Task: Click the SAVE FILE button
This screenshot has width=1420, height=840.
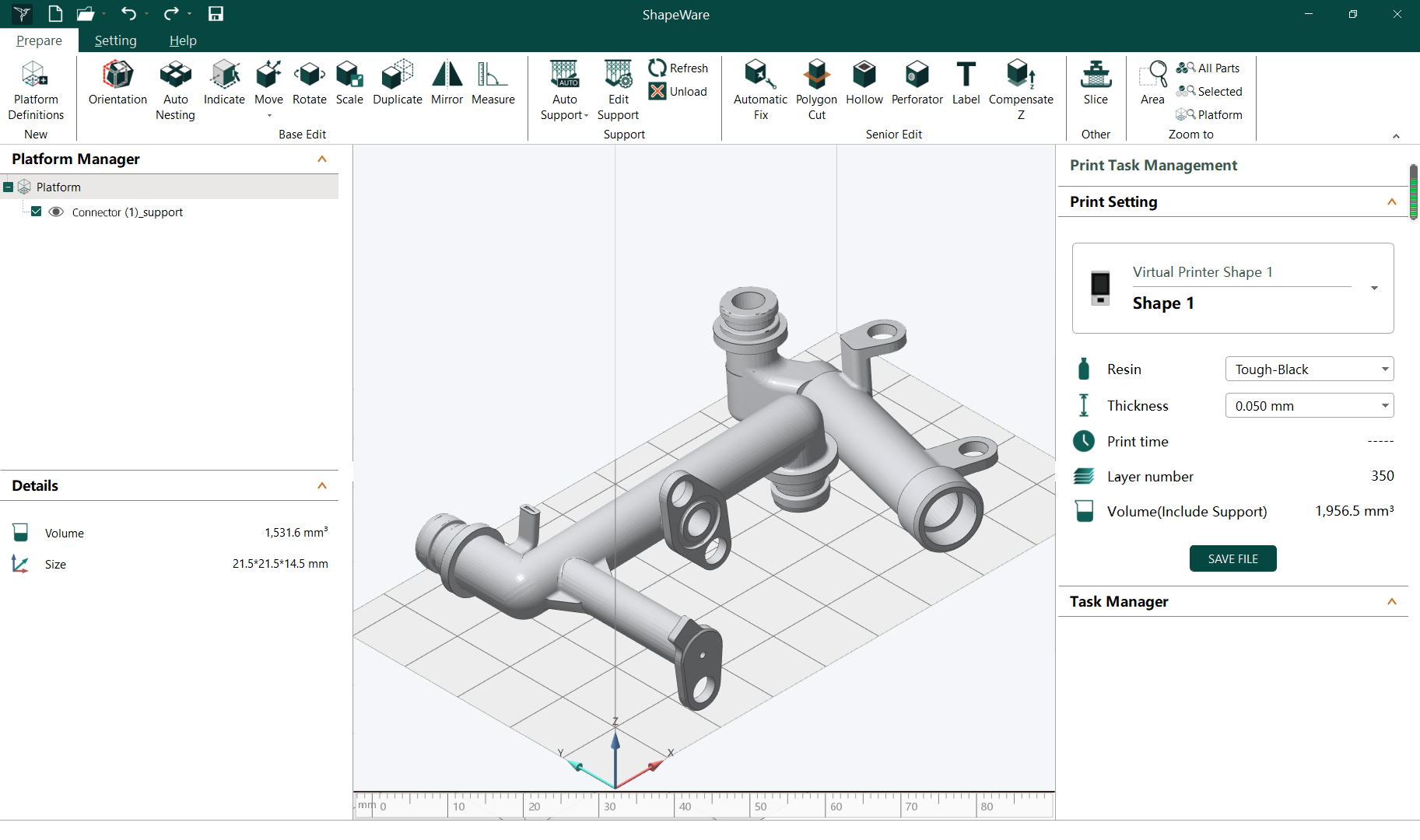Action: click(1232, 558)
